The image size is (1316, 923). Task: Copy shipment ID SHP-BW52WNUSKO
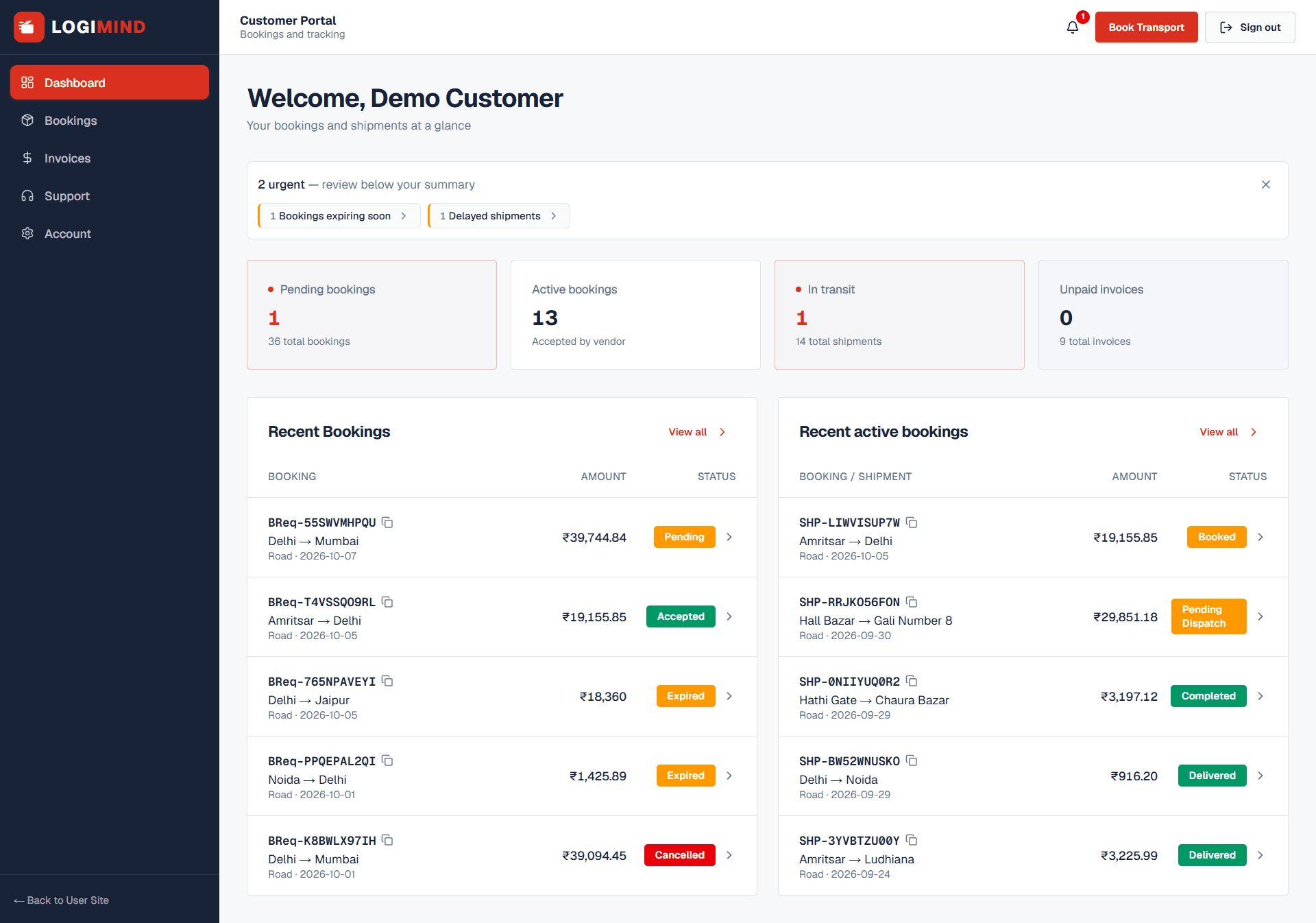tap(912, 760)
